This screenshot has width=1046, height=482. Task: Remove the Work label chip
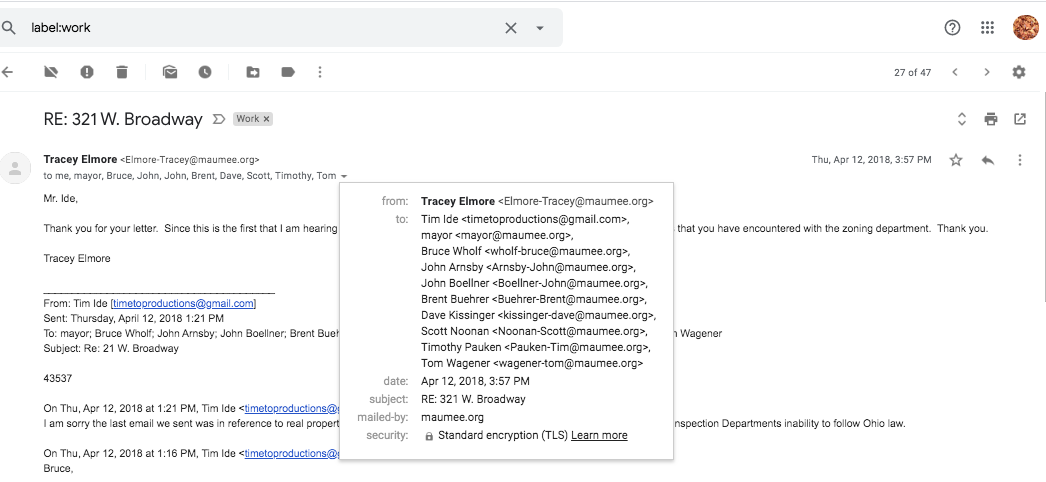point(267,119)
